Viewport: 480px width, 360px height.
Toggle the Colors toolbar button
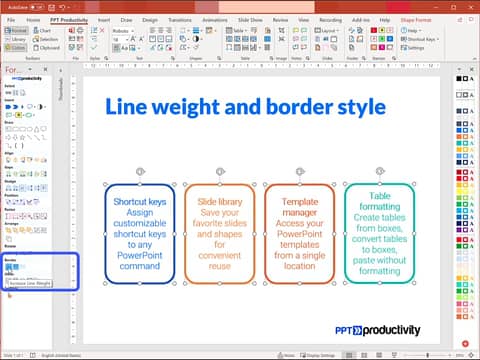tap(15, 48)
